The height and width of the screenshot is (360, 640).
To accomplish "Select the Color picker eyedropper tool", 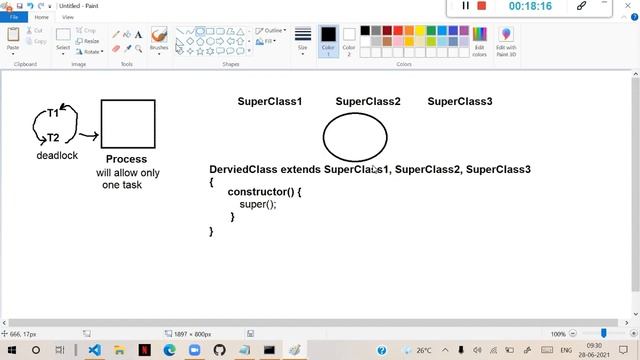I will 128,49.
